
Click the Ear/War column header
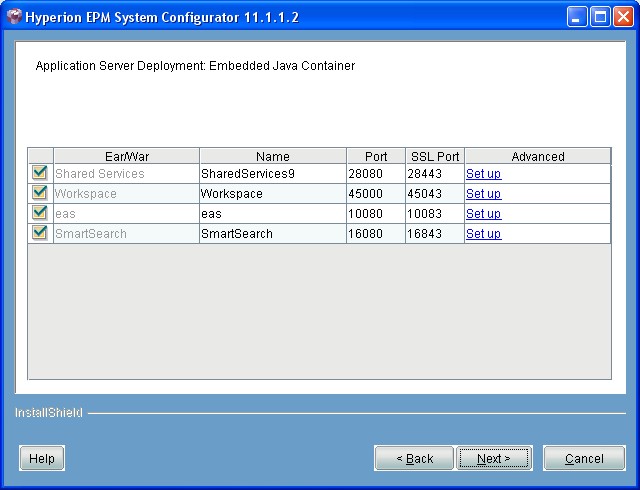[x=127, y=156]
